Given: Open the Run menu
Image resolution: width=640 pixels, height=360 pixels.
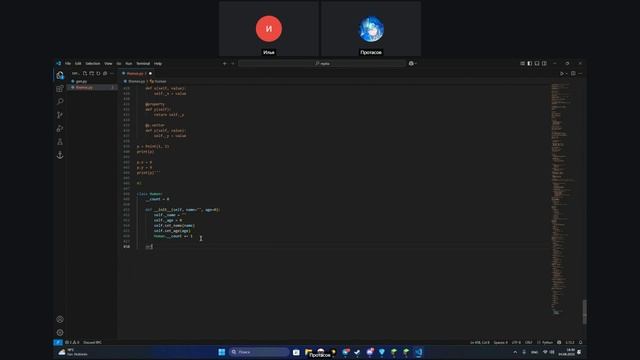Looking at the screenshot, I should coord(129,63).
